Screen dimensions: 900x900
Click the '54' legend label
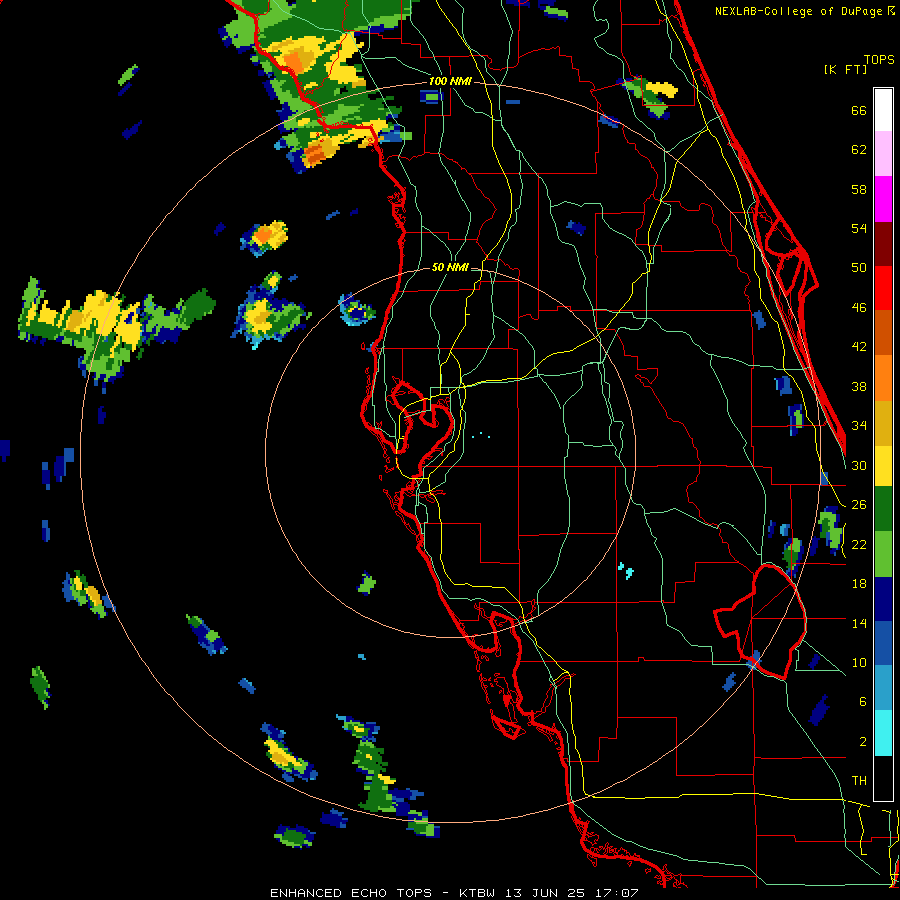coord(859,228)
